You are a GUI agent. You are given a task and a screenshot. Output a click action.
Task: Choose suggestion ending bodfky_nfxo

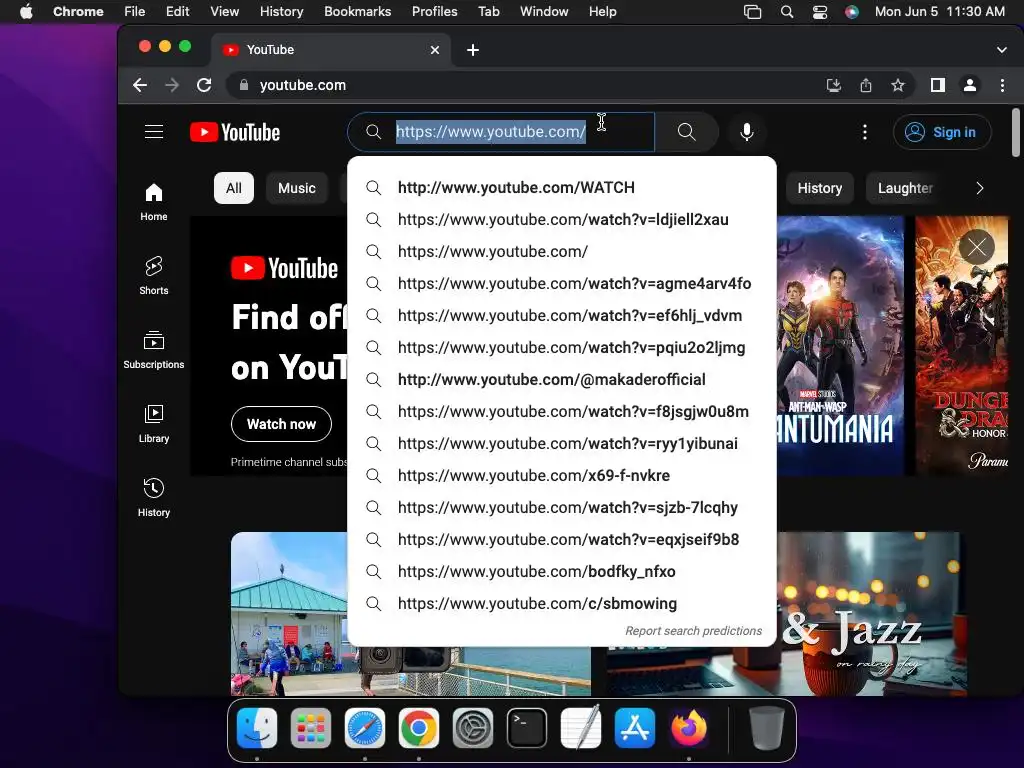pyautogui.click(x=562, y=571)
